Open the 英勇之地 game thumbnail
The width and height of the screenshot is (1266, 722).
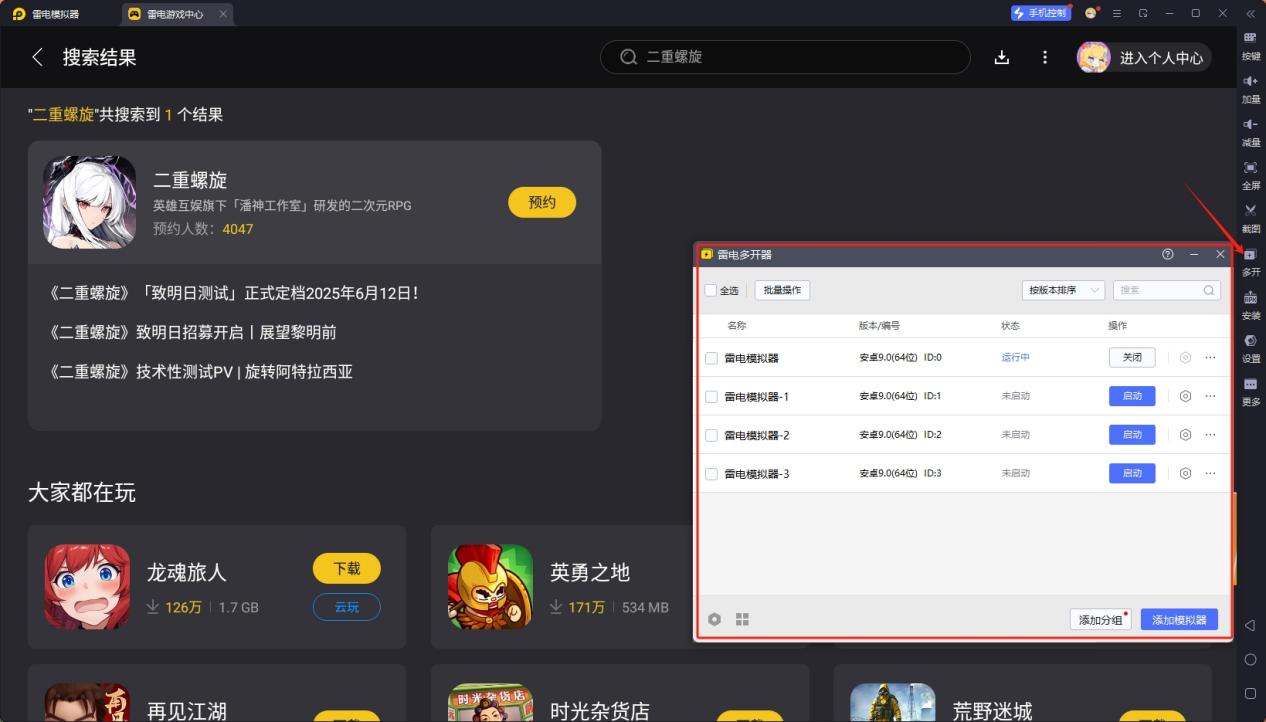(490, 587)
